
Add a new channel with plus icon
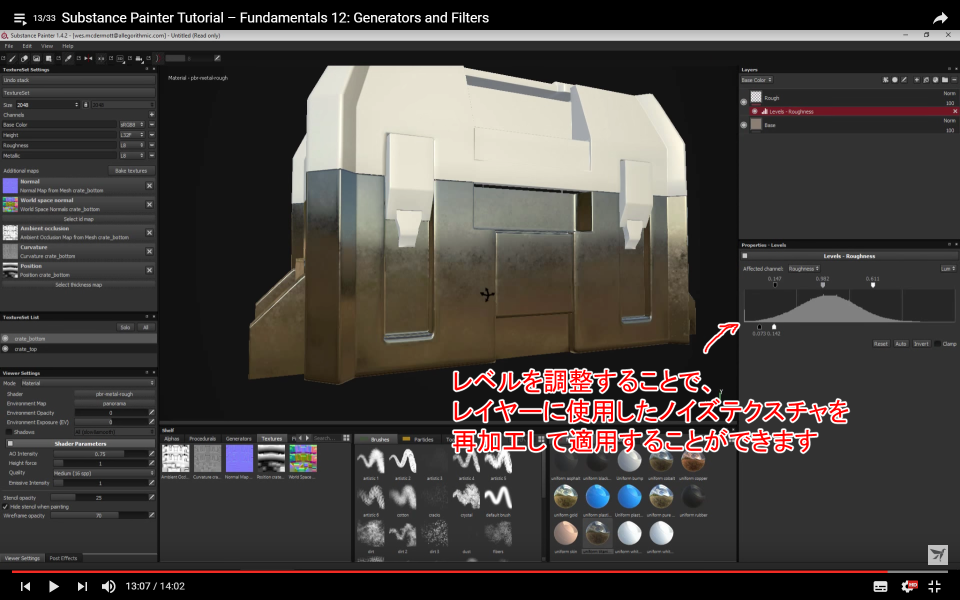(x=151, y=114)
